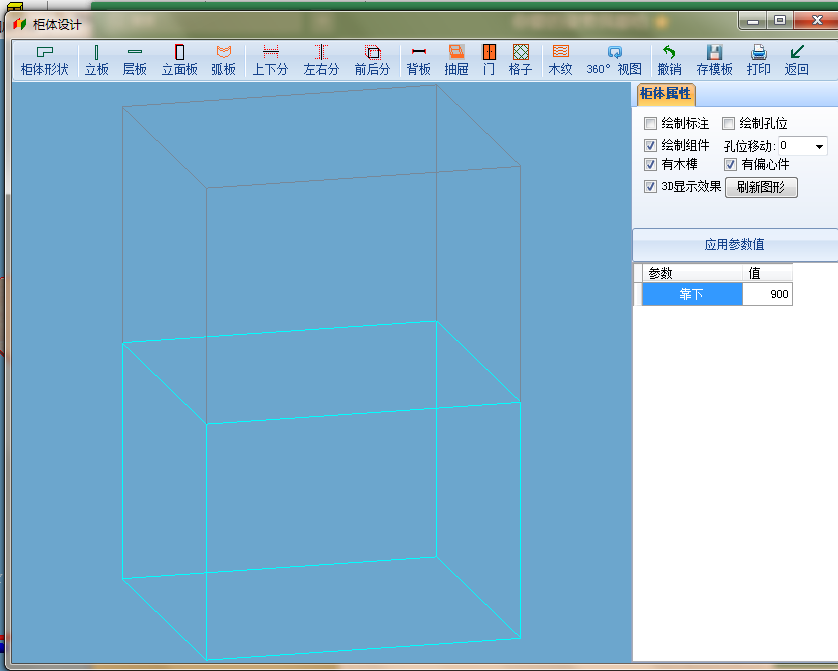Viewport: 838px width, 671px height.
Task: Undo with the 撤销 button
Action: [x=669, y=60]
